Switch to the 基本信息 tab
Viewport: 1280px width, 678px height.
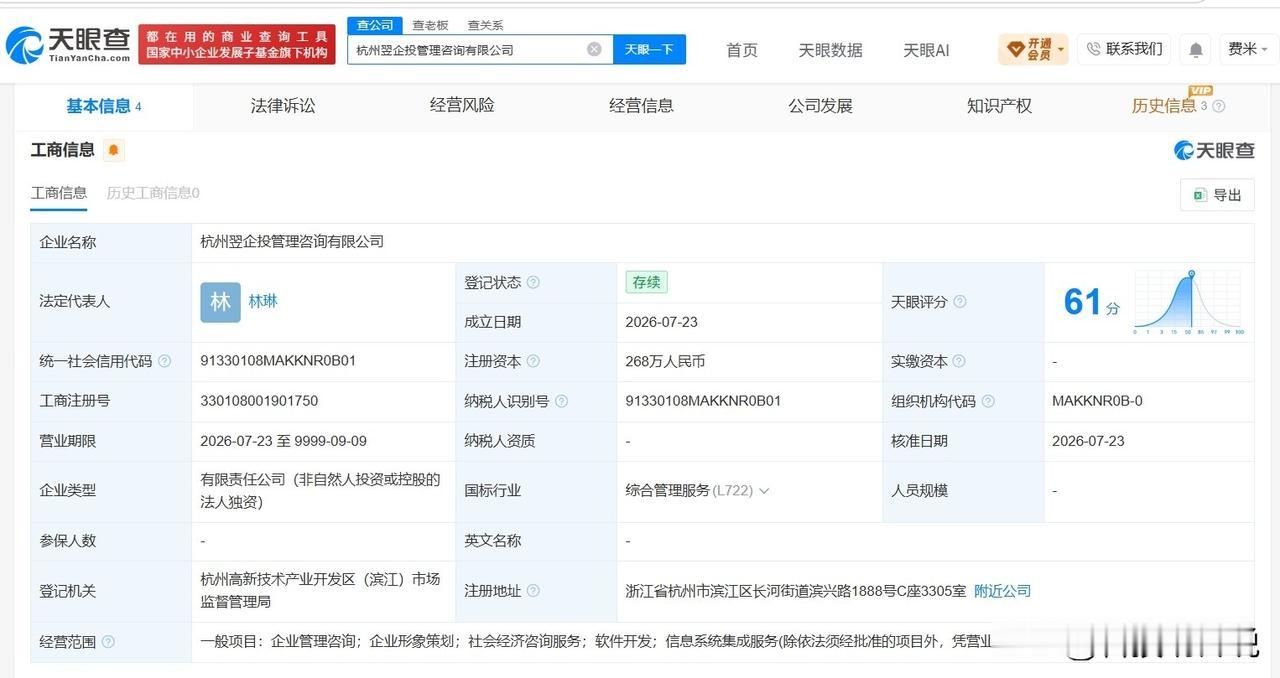tap(103, 106)
